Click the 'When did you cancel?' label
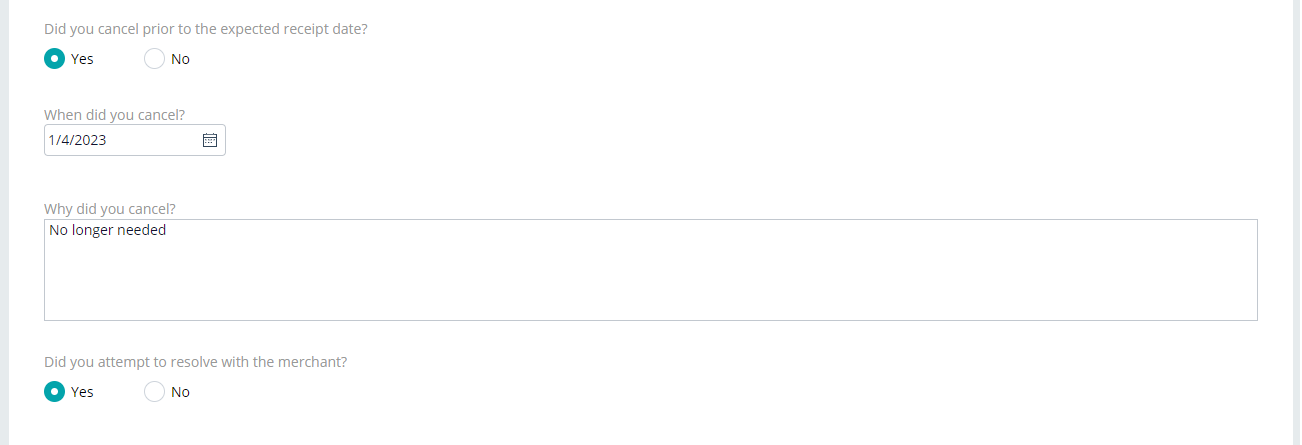Viewport: 1302px width, 445px height. click(114, 114)
